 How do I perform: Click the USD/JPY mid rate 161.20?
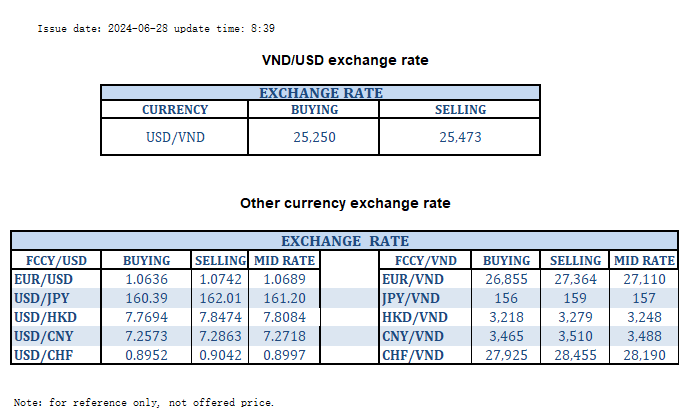[x=284, y=298]
